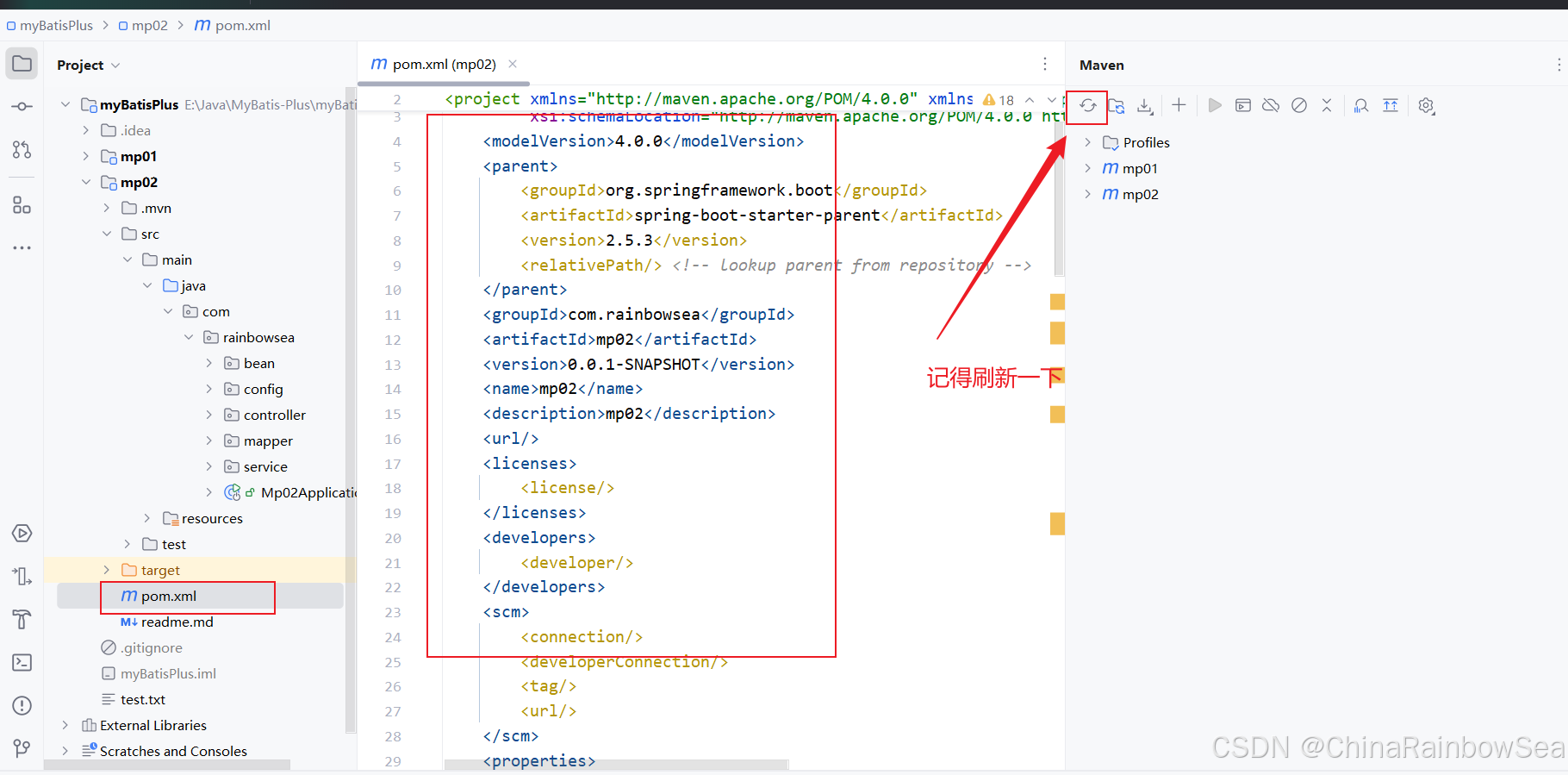Screen dimensions: 1568x775
Task: Collapse the mp02 module in project tree
Action: (x=86, y=182)
